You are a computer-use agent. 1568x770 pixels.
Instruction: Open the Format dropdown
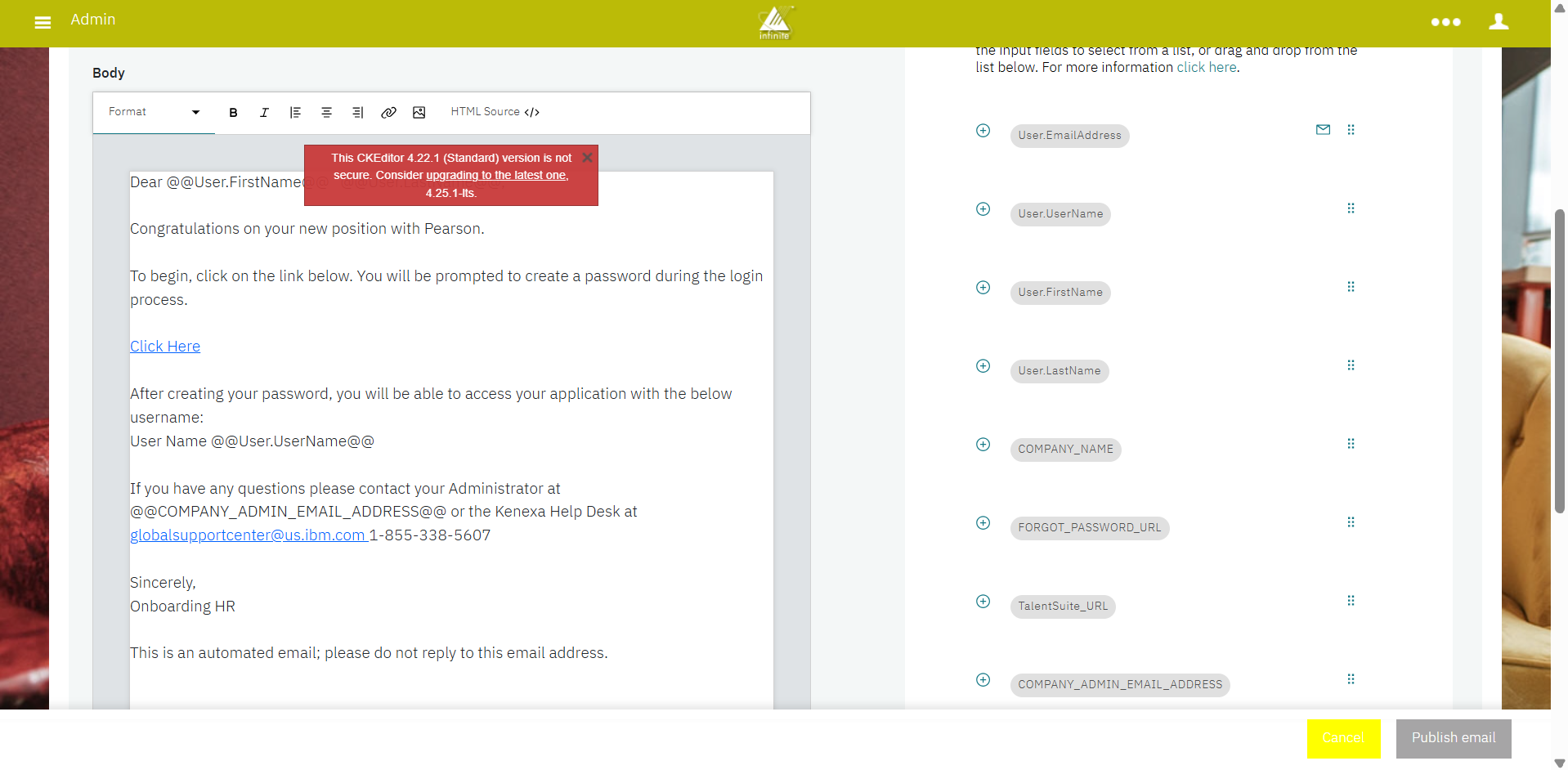154,112
